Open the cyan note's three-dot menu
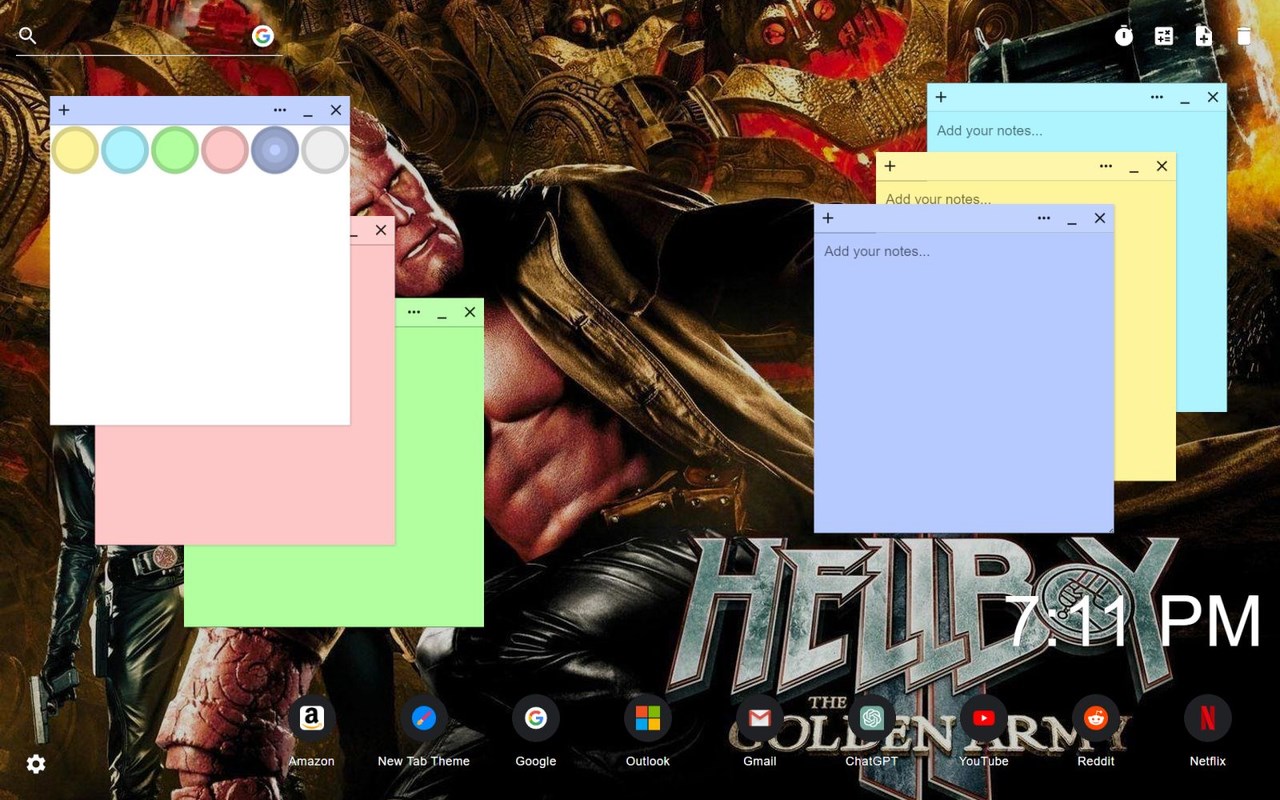This screenshot has height=800, width=1280. (x=1157, y=97)
